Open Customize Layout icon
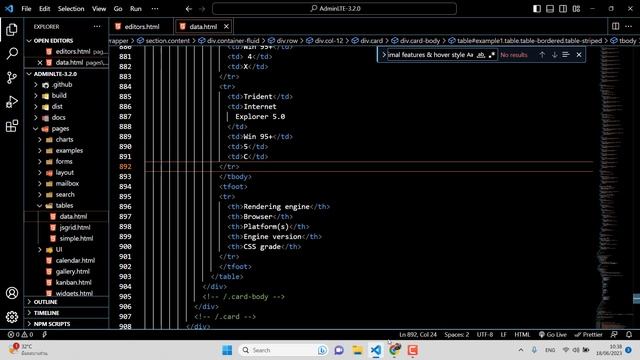The height and width of the screenshot is (360, 640). 576,9
